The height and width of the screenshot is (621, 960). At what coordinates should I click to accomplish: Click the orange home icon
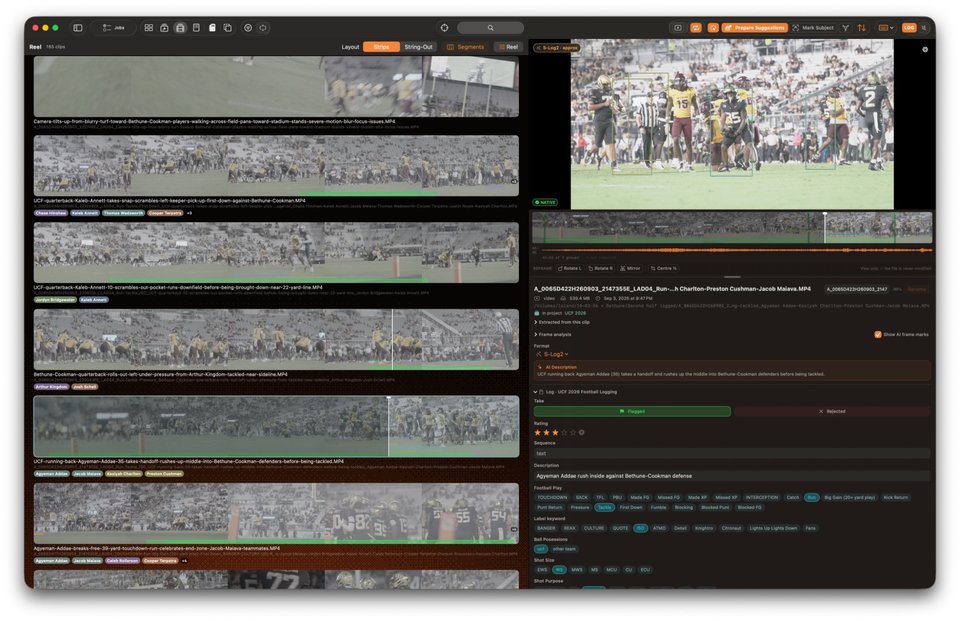click(713, 28)
